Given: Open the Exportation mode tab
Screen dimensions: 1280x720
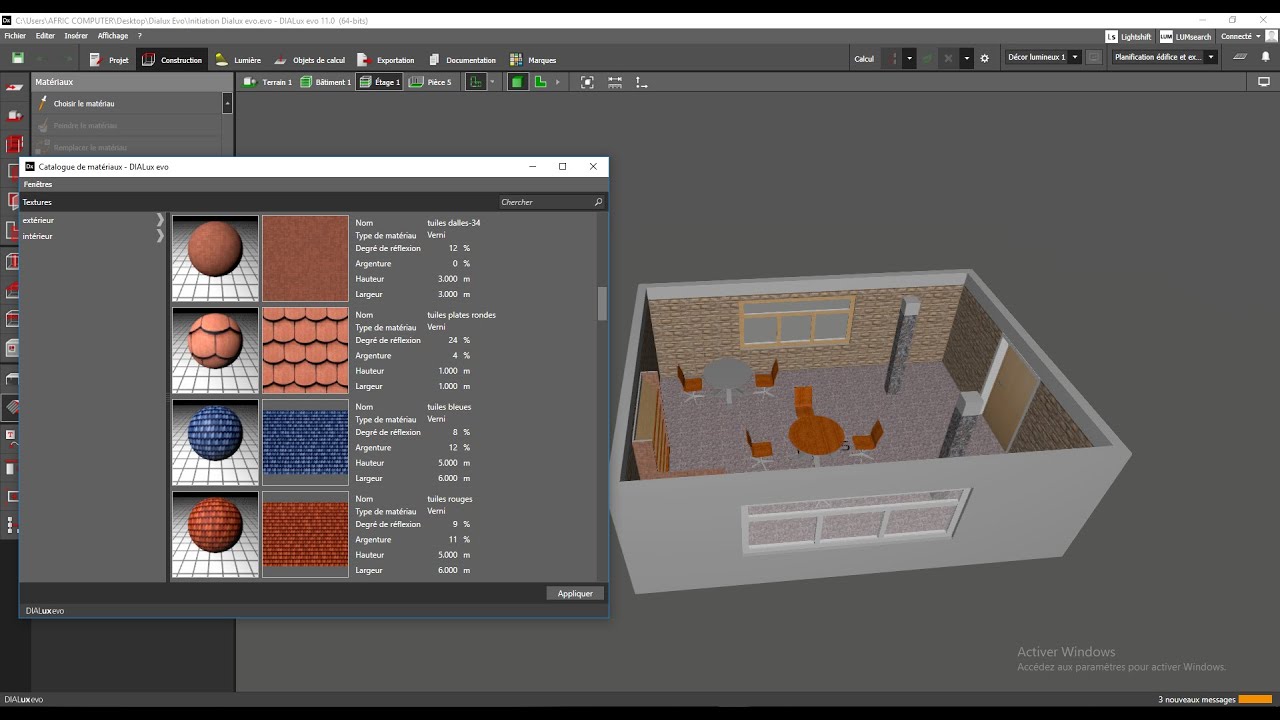Looking at the screenshot, I should pos(386,60).
